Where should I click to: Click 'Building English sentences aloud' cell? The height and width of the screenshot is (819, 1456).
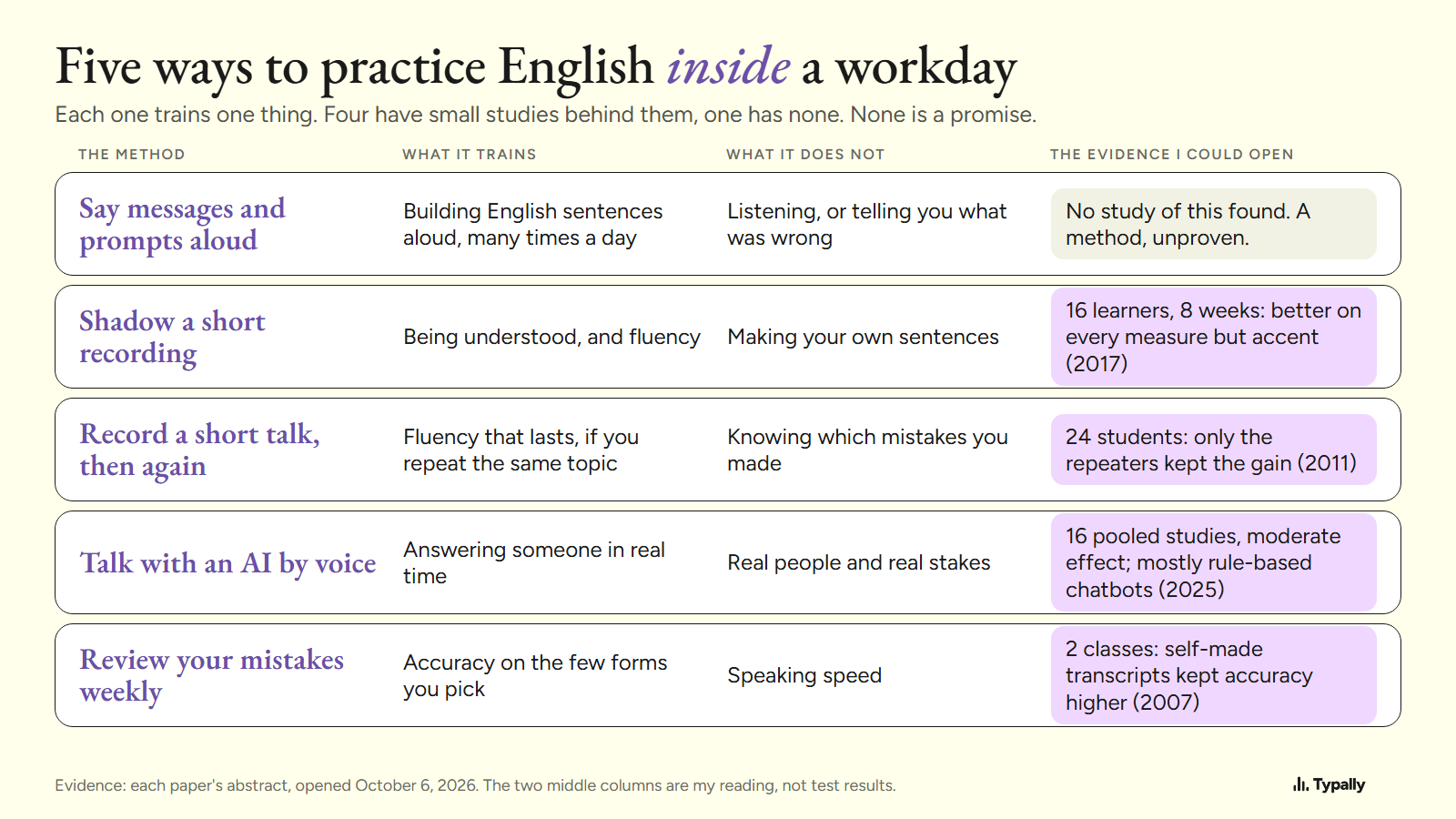click(x=533, y=225)
